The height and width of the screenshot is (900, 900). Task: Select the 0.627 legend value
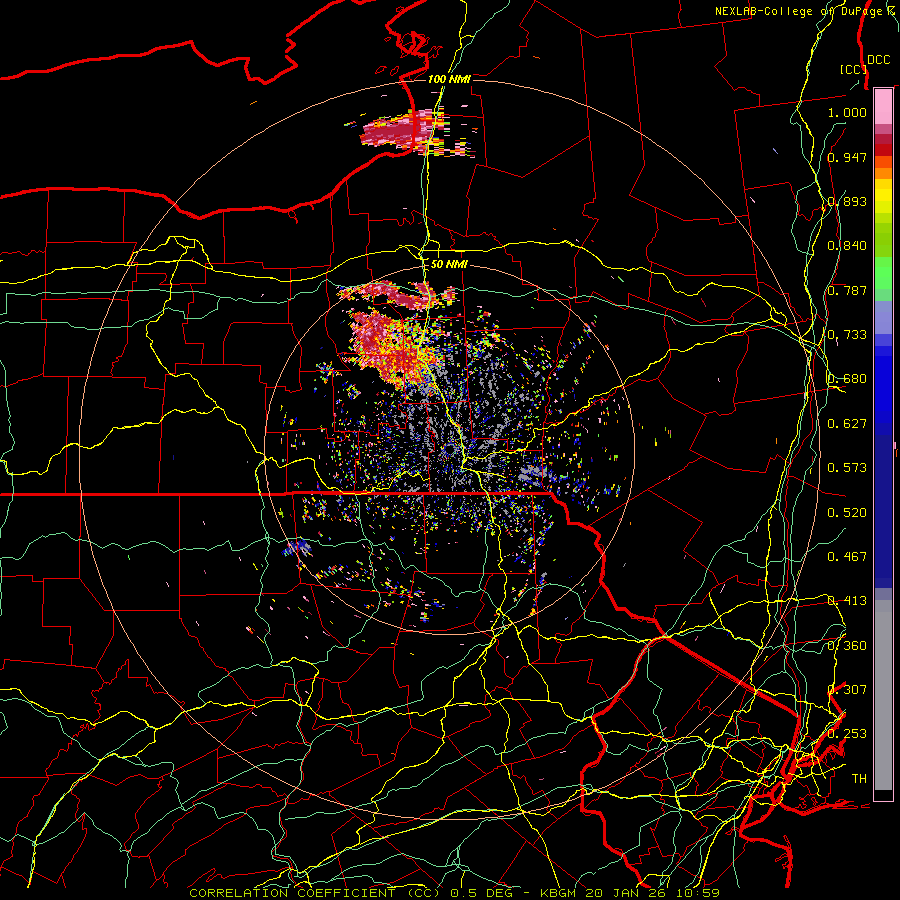click(x=847, y=424)
